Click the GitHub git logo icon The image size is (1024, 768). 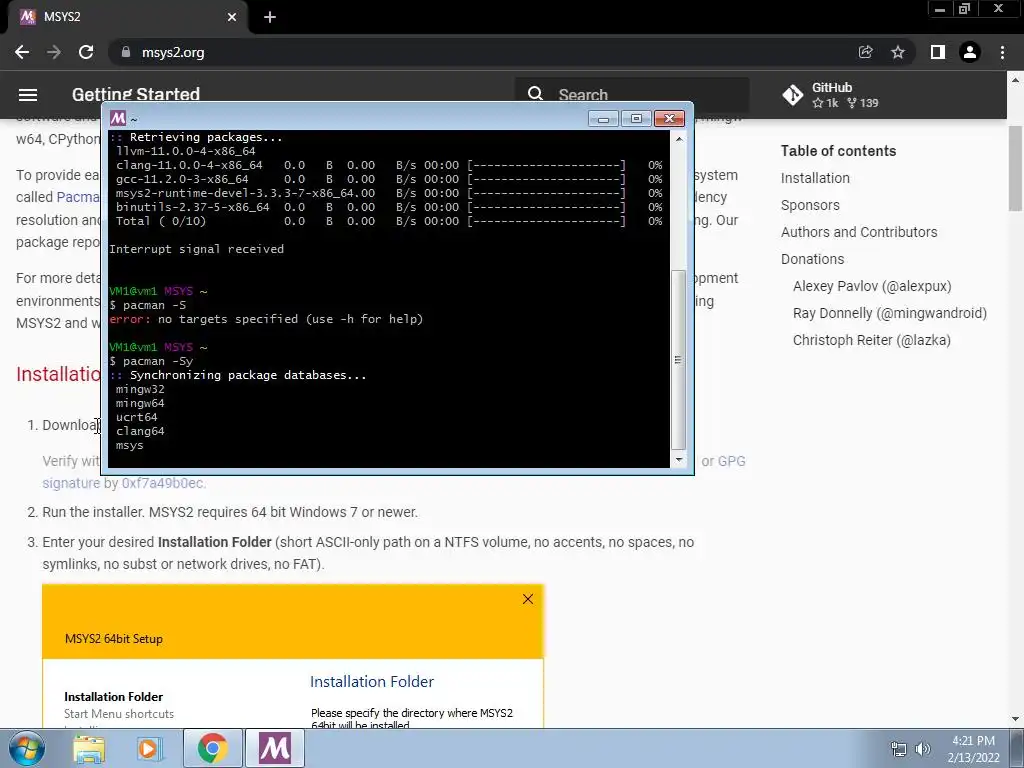(793, 95)
